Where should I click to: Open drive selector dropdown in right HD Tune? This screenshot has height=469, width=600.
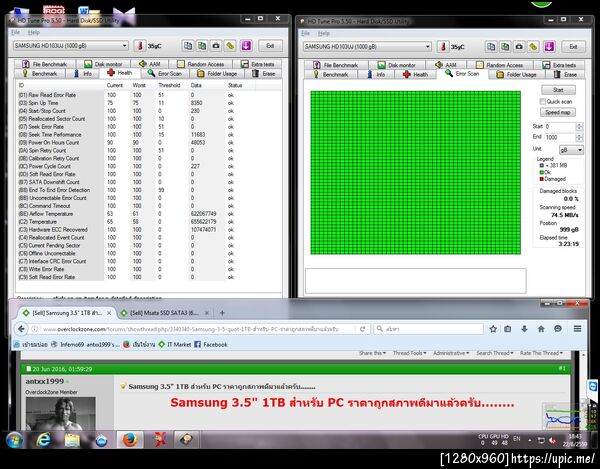[x=428, y=47]
